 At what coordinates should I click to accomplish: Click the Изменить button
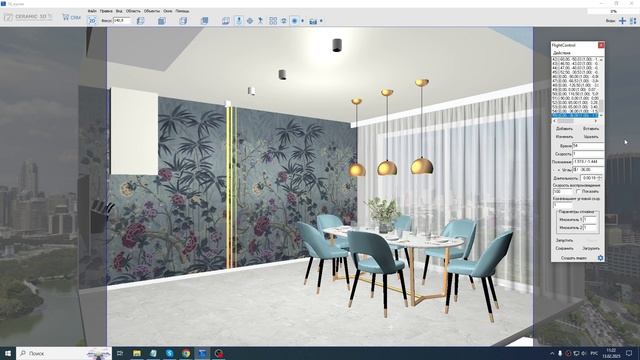coord(564,137)
